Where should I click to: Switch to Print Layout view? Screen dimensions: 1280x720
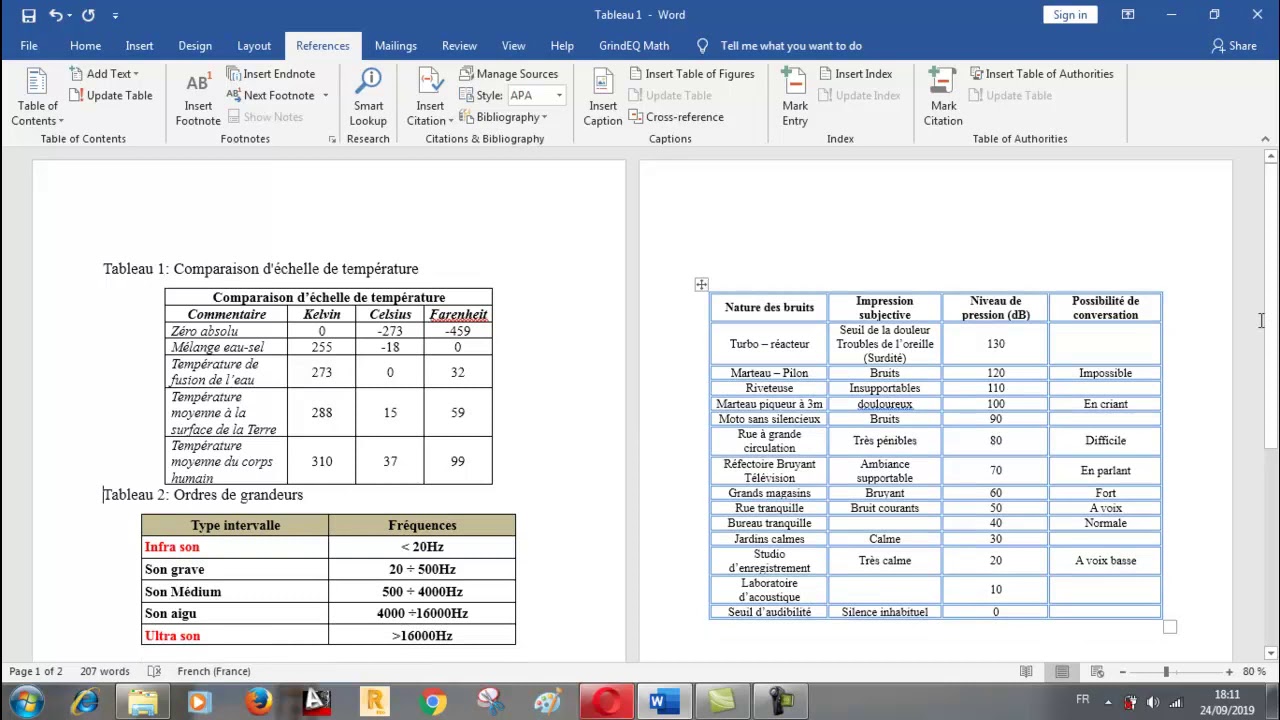pyautogui.click(x=1062, y=672)
